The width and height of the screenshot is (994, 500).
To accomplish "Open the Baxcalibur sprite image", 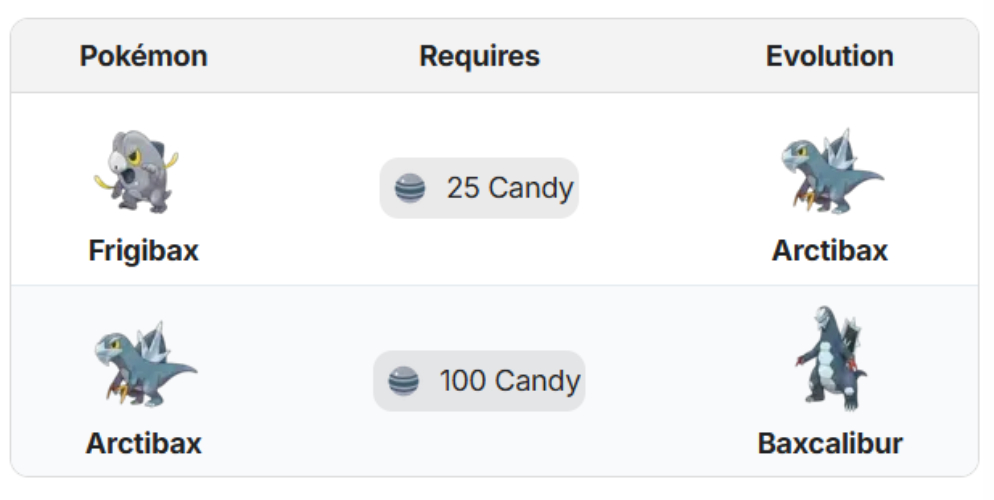I will (831, 359).
